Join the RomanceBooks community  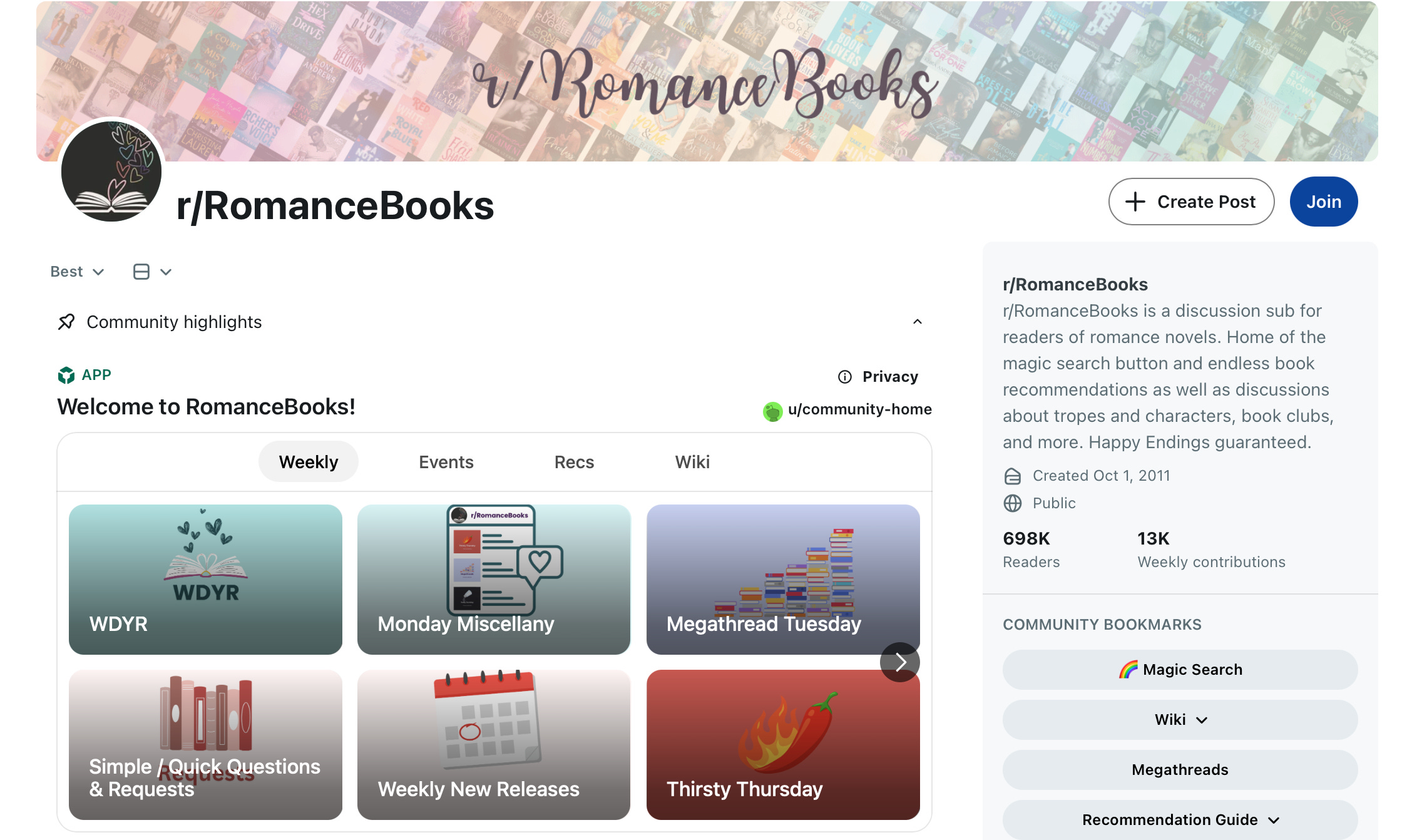point(1324,202)
